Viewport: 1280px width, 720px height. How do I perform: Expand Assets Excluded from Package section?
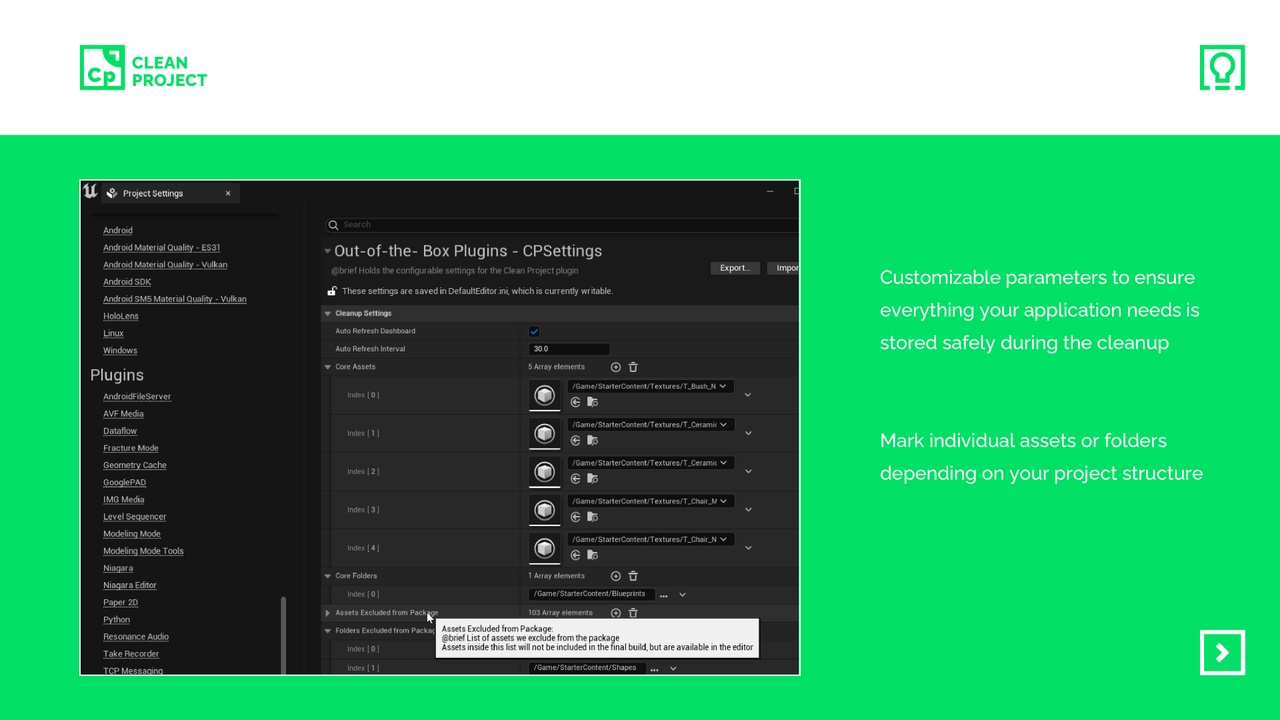coord(327,613)
